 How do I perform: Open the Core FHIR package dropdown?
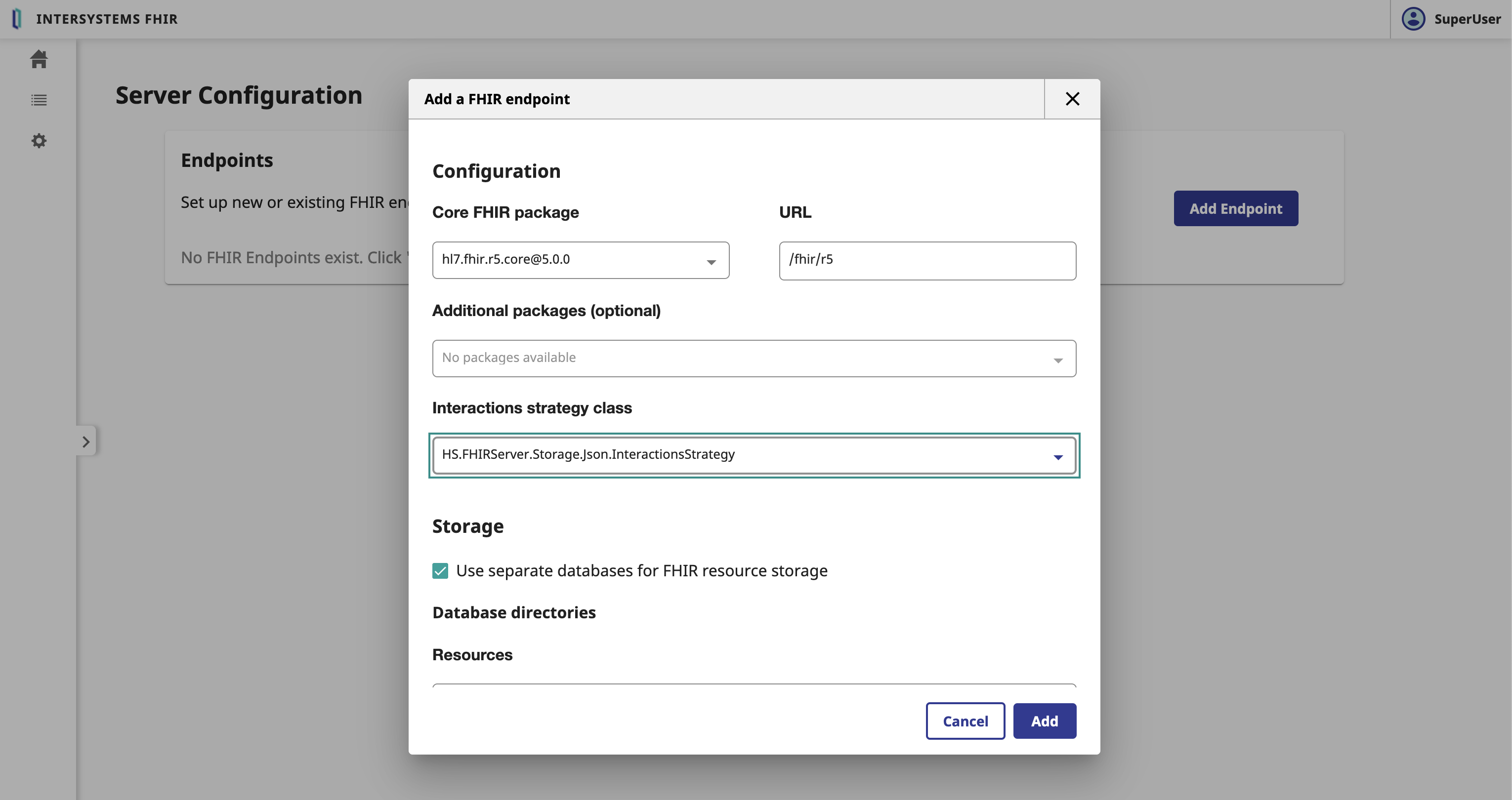coord(581,260)
